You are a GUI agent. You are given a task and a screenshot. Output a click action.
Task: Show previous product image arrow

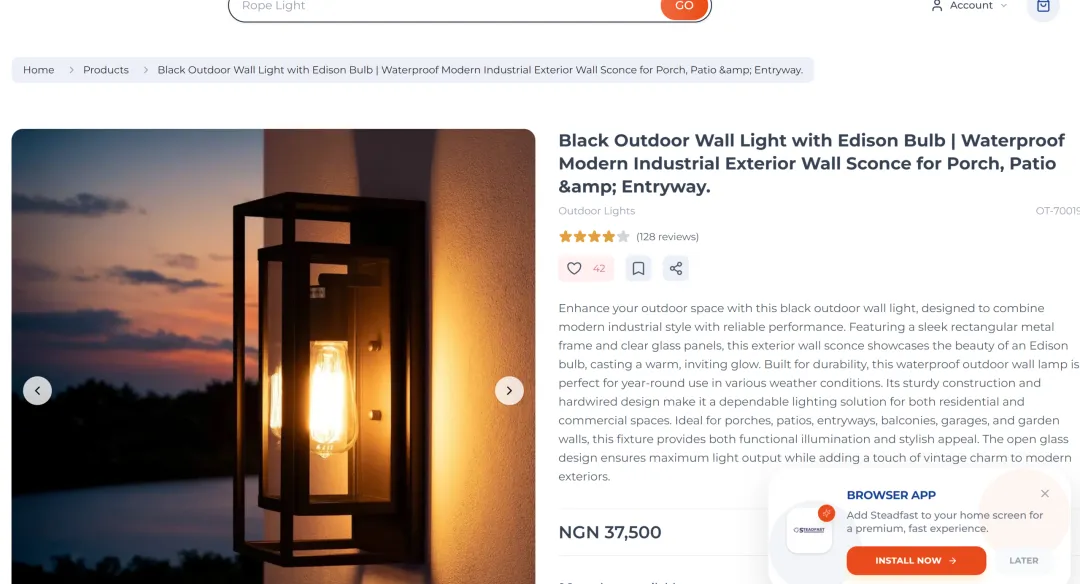tap(37, 390)
